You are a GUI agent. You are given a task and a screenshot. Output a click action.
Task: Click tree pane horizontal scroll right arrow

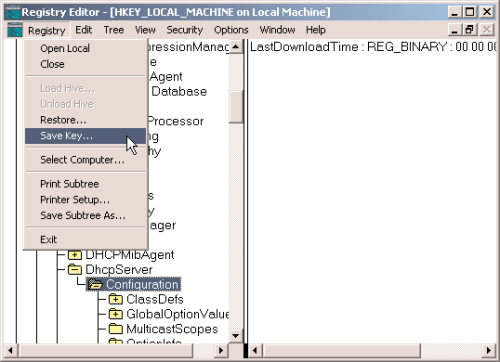pyautogui.click(x=221, y=350)
